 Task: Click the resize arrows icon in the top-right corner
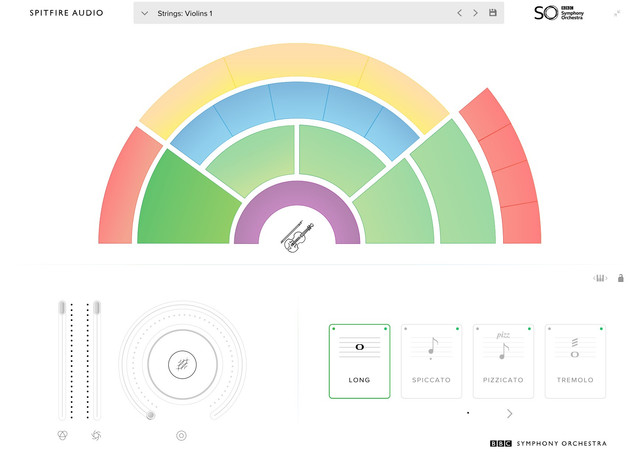click(617, 13)
